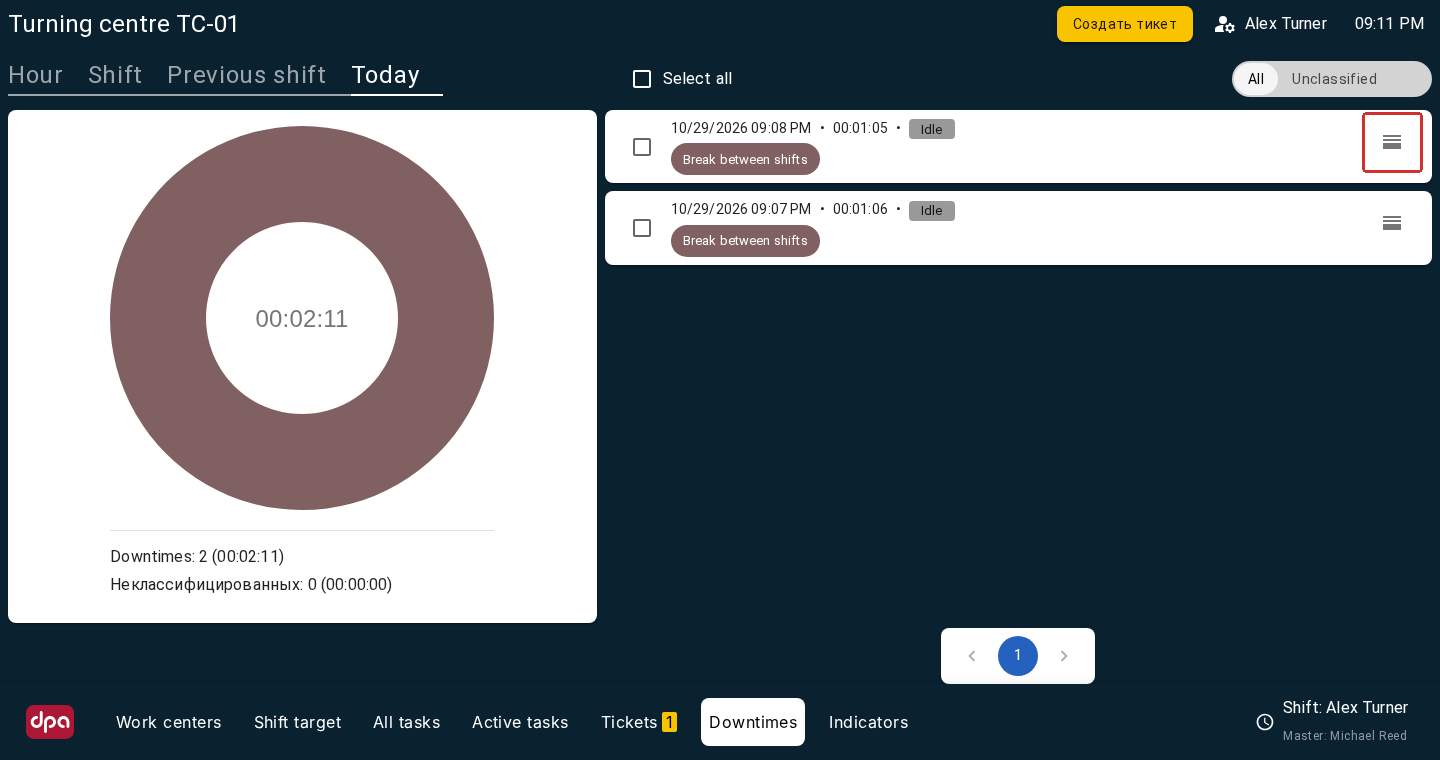Open menu icon for 09:07 PM downtime

[x=1392, y=223]
